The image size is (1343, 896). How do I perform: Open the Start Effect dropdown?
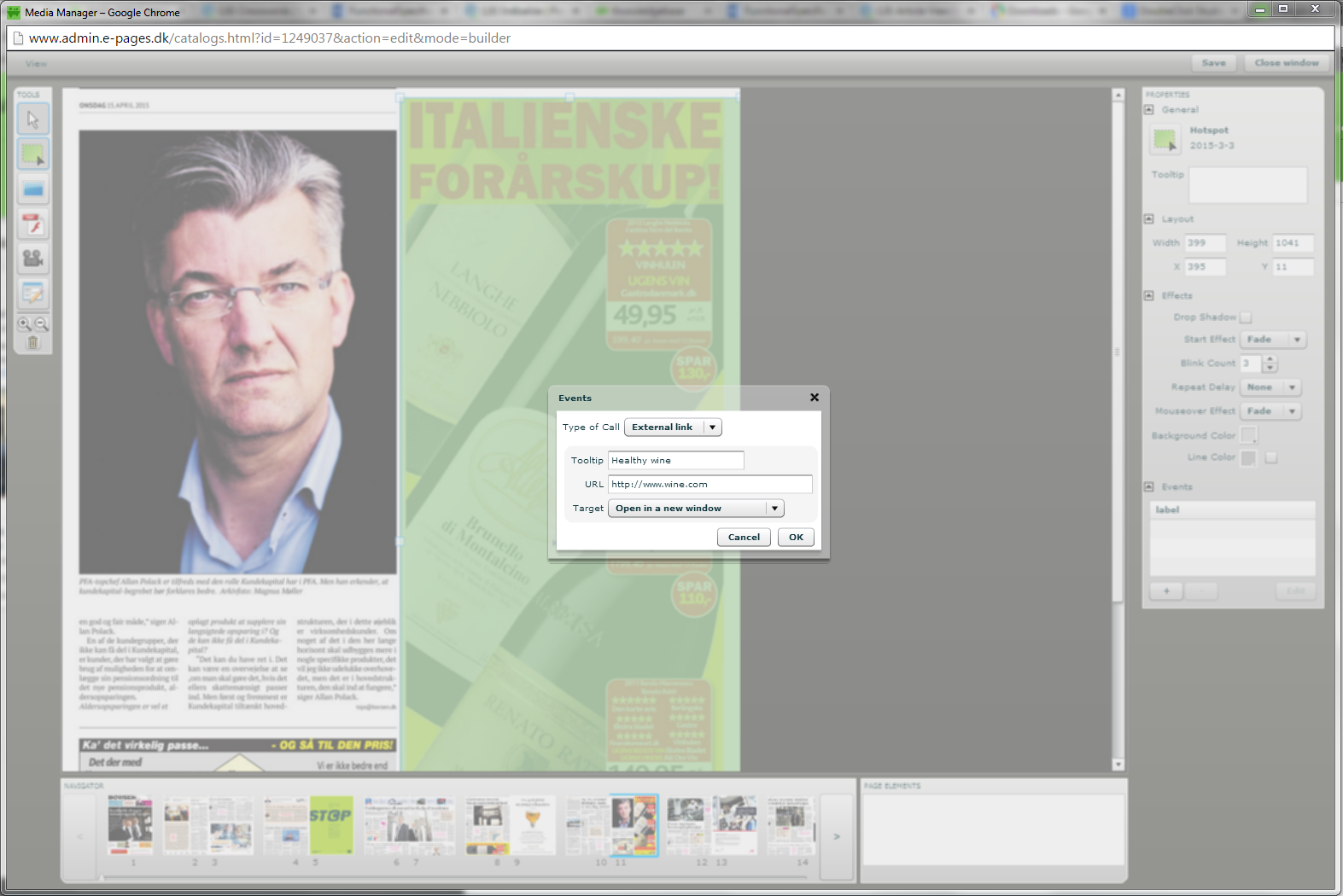(1273, 340)
